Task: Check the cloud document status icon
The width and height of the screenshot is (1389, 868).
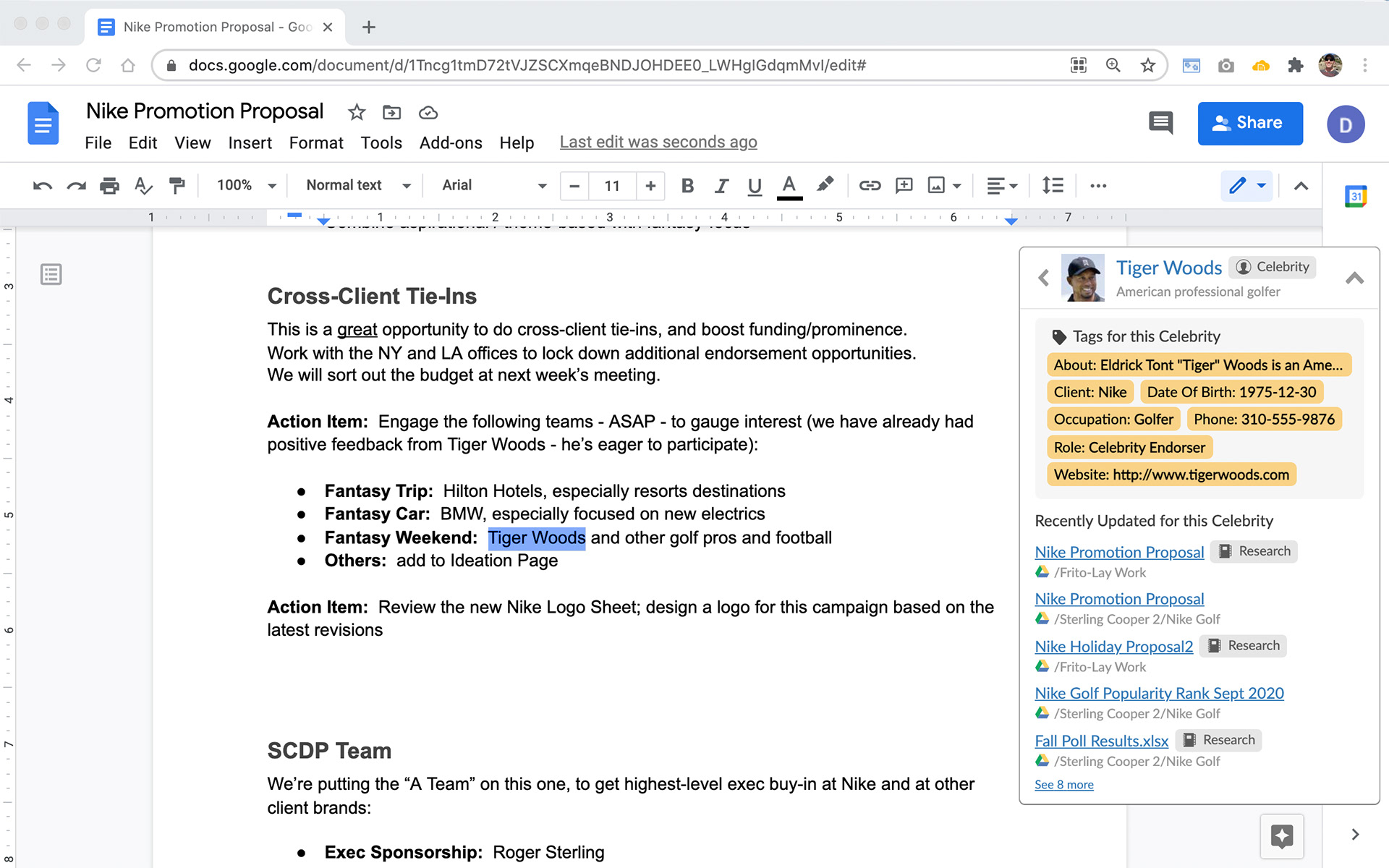Action: point(428,112)
